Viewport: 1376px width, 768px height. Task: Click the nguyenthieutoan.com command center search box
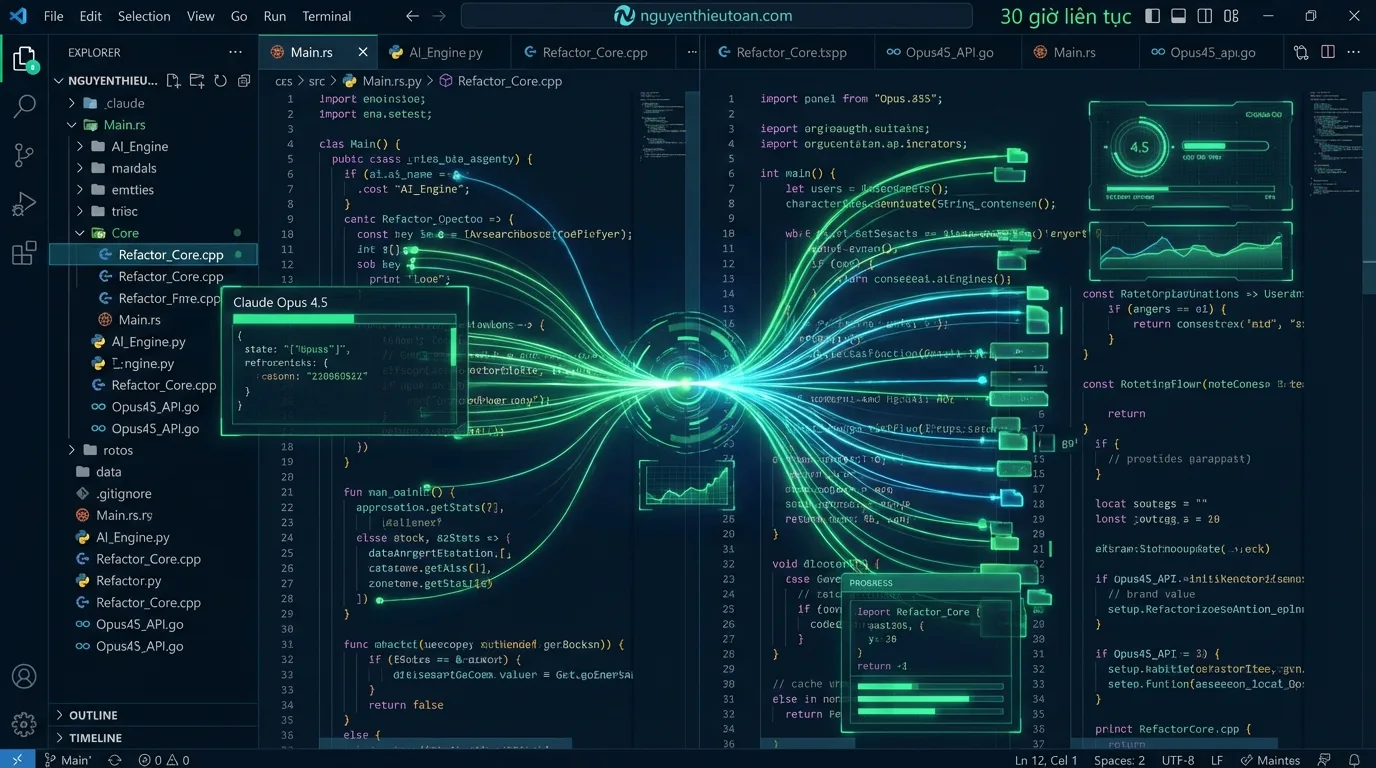(716, 16)
